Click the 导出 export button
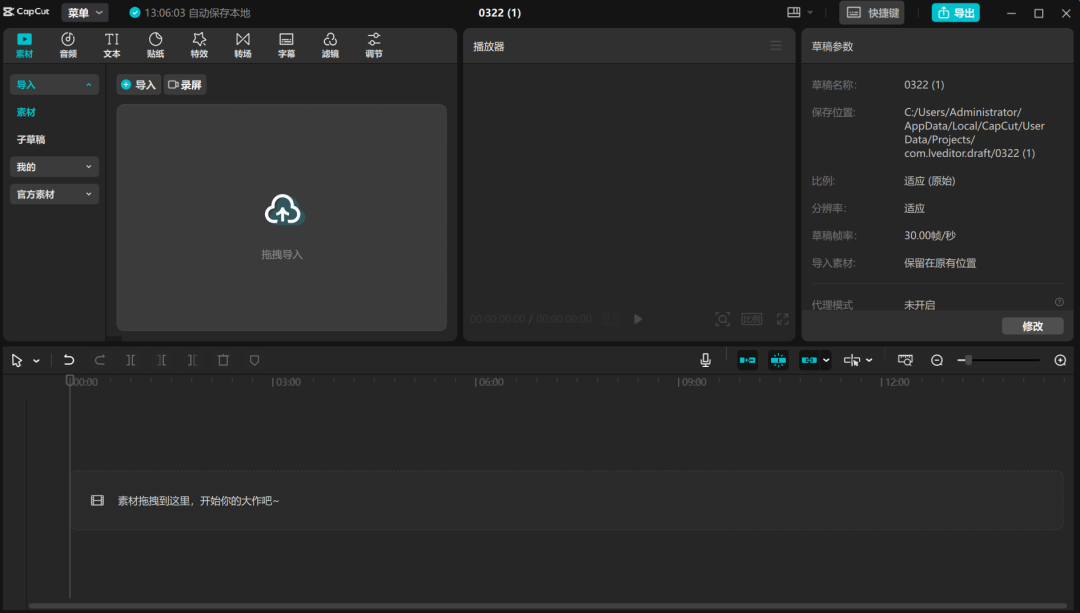Image resolution: width=1080 pixels, height=613 pixels. click(956, 12)
